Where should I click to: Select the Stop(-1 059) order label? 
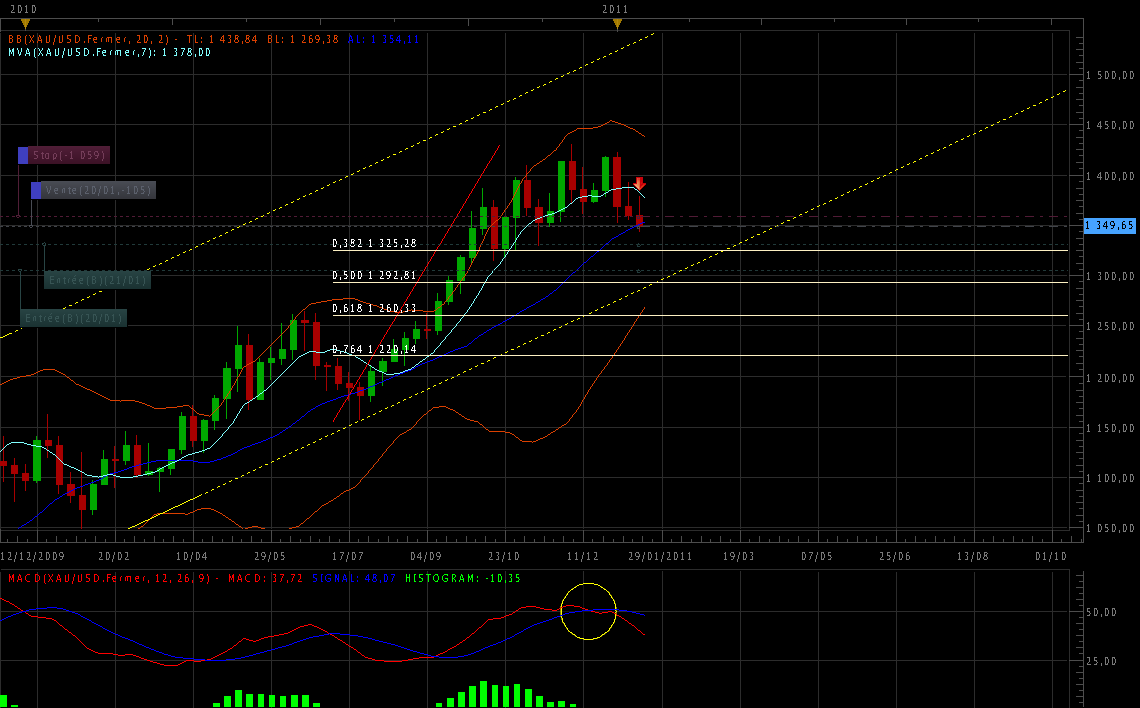pos(69,155)
